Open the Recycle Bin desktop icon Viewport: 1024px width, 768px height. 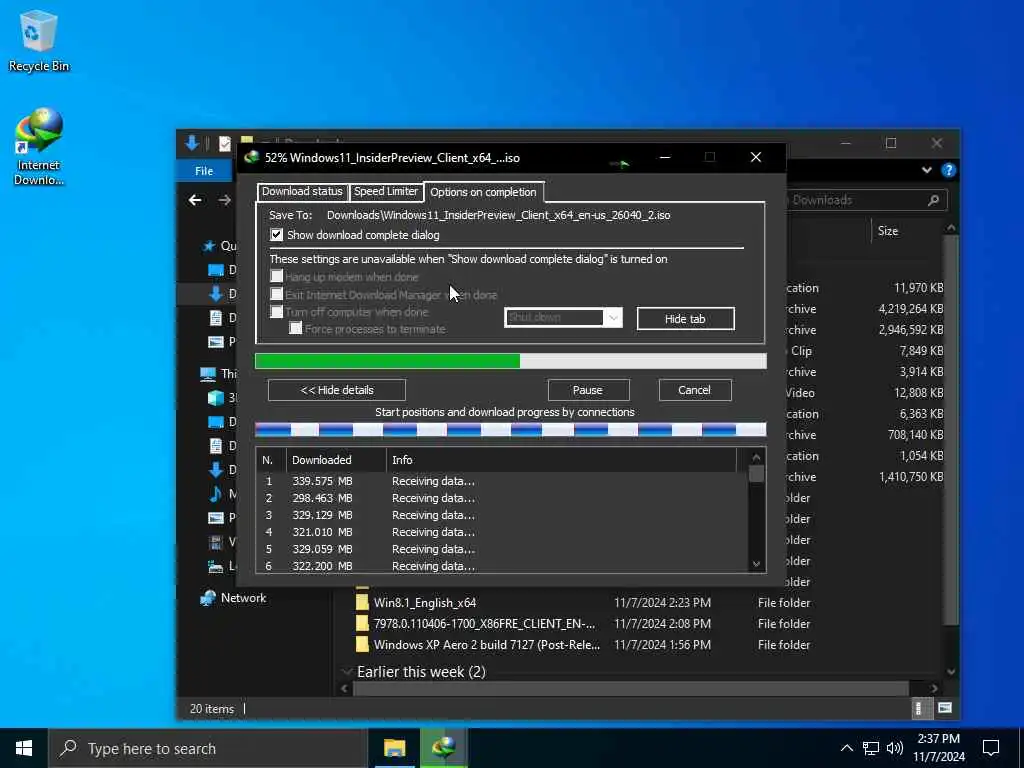click(x=38, y=40)
